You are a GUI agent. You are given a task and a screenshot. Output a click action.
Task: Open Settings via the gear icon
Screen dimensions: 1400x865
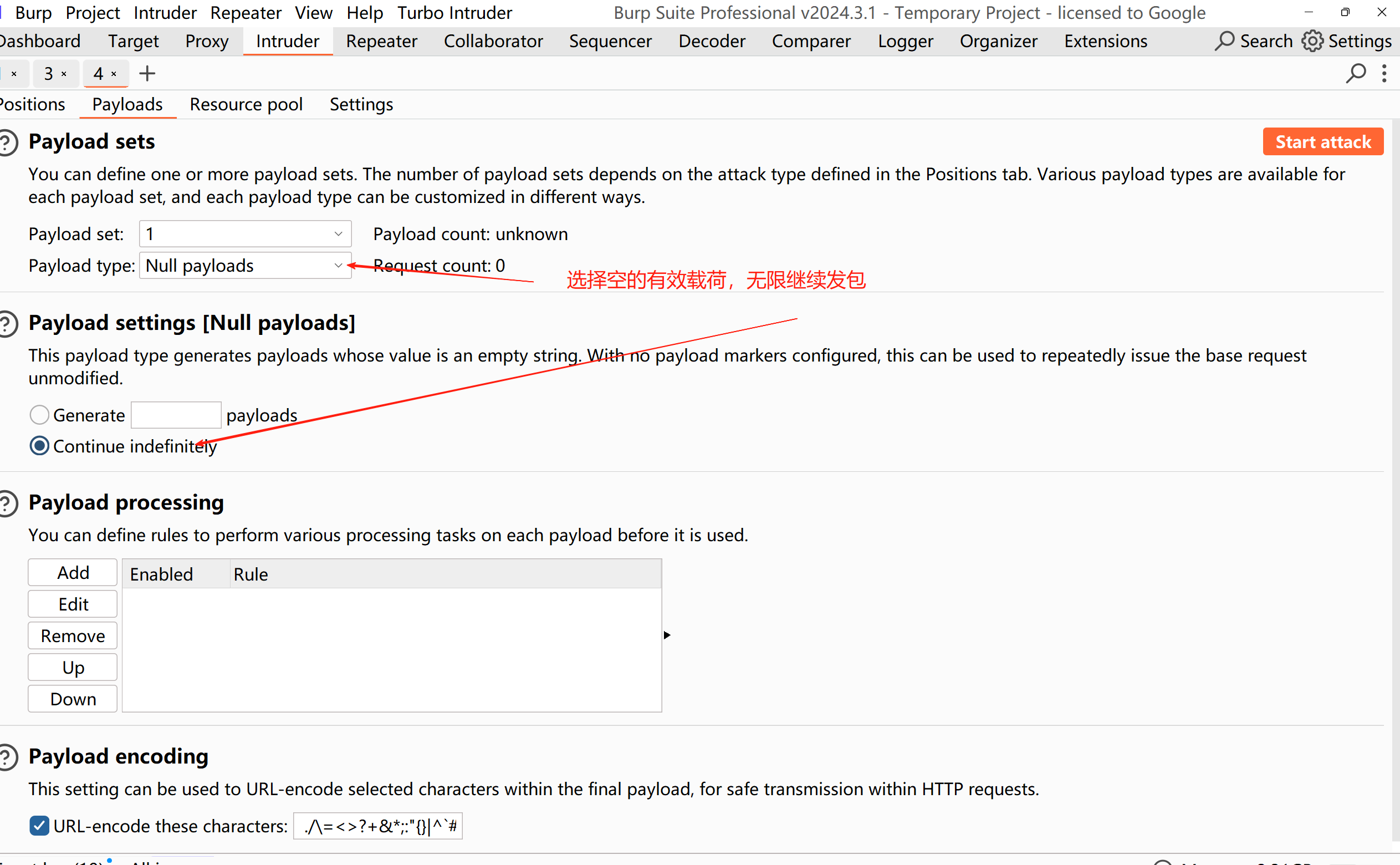click(1312, 41)
